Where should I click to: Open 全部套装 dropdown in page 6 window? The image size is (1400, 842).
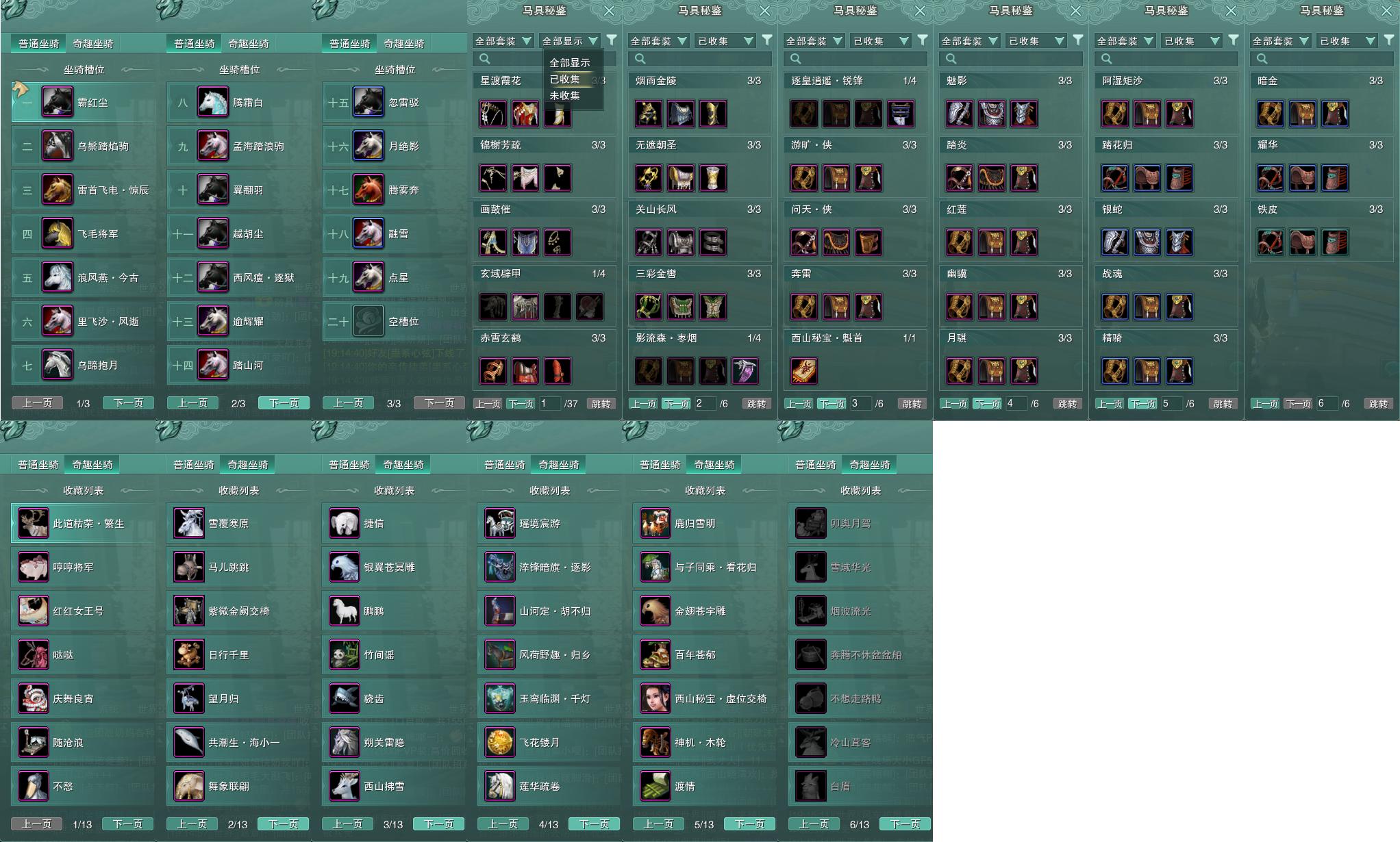tap(1281, 41)
